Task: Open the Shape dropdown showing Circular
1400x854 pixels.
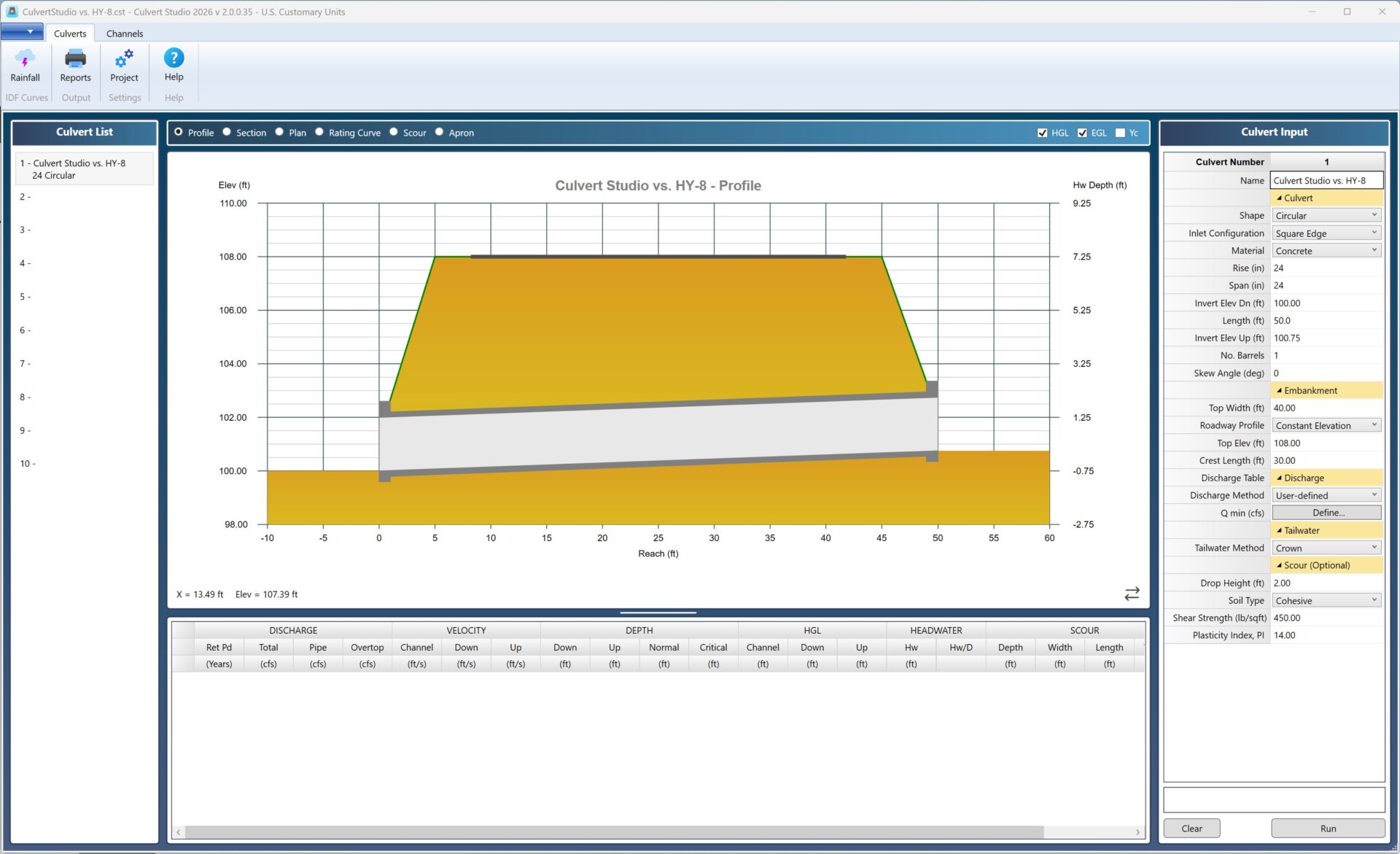Action: [1326, 215]
